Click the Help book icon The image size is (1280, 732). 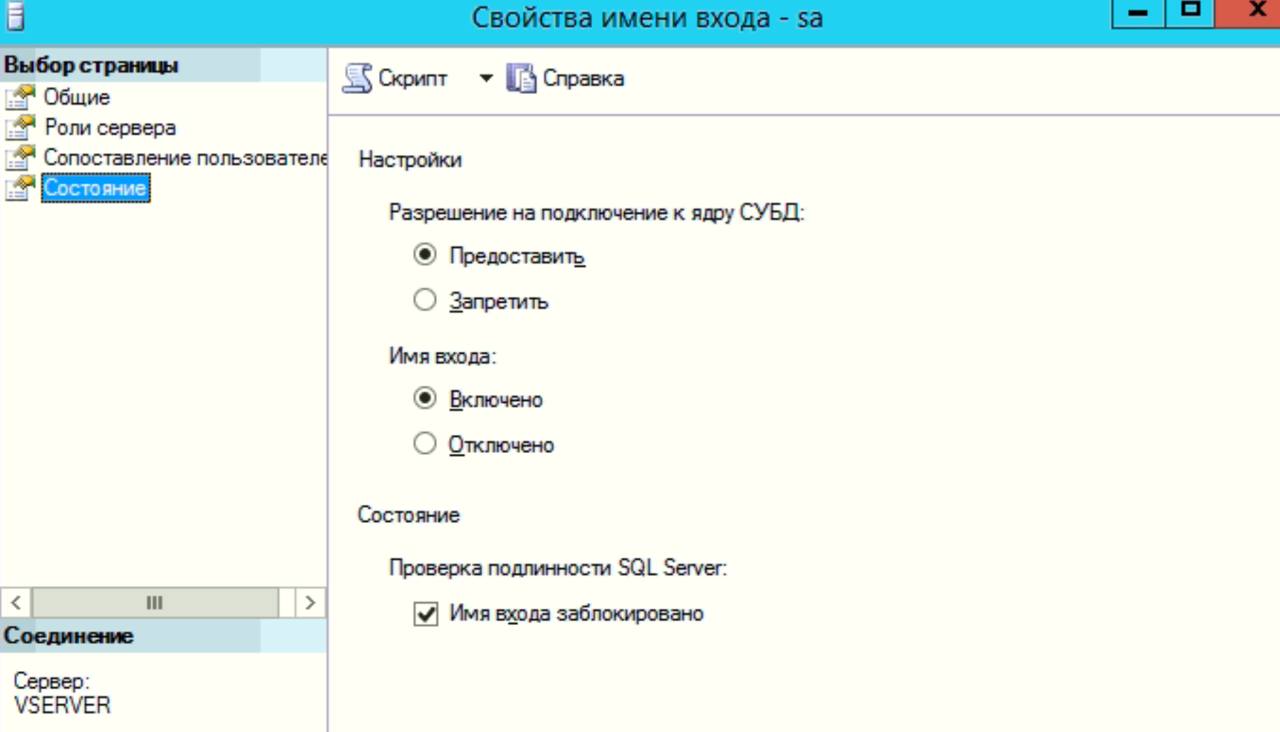[x=521, y=78]
